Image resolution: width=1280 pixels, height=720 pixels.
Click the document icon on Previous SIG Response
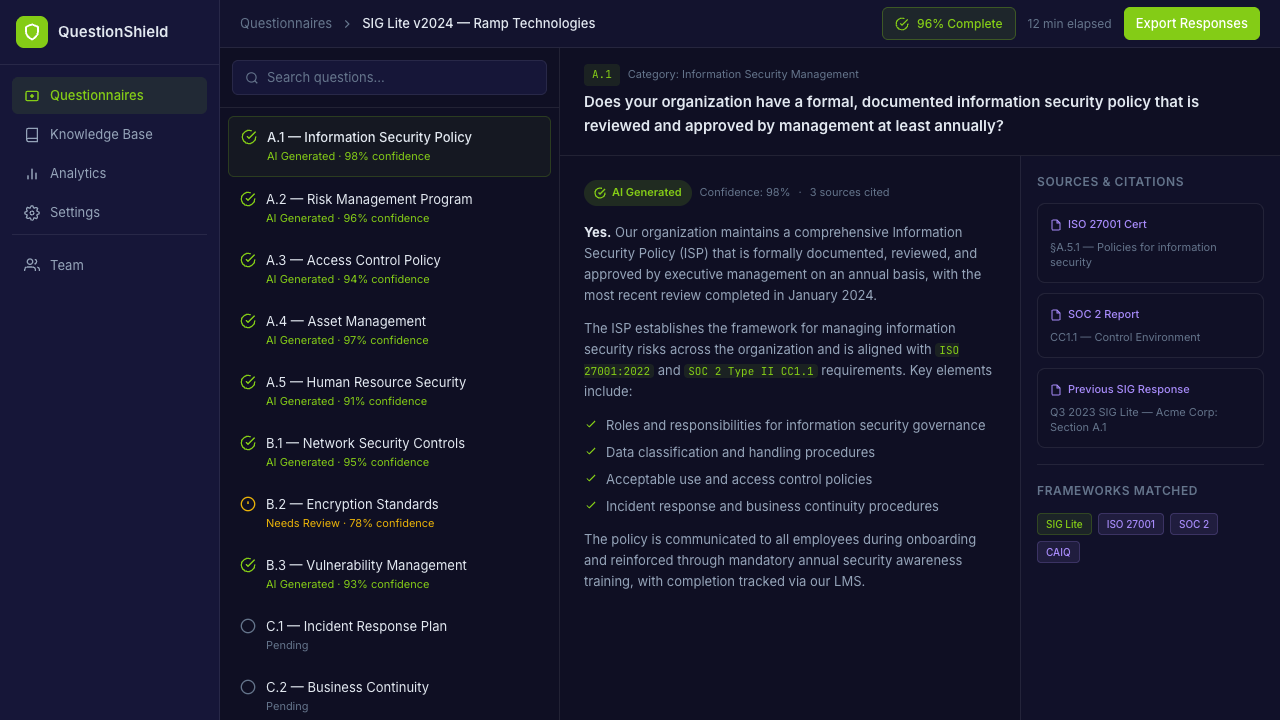(1056, 390)
